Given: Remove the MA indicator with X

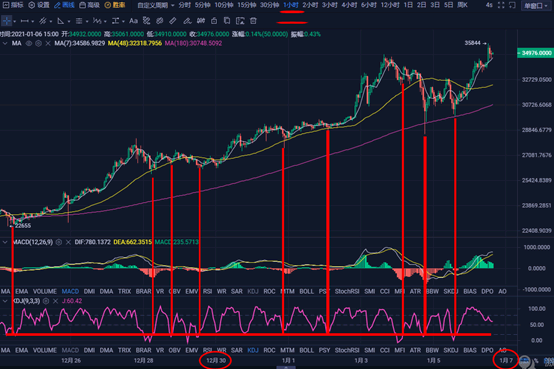Looking at the screenshot, I should click(x=48, y=43).
